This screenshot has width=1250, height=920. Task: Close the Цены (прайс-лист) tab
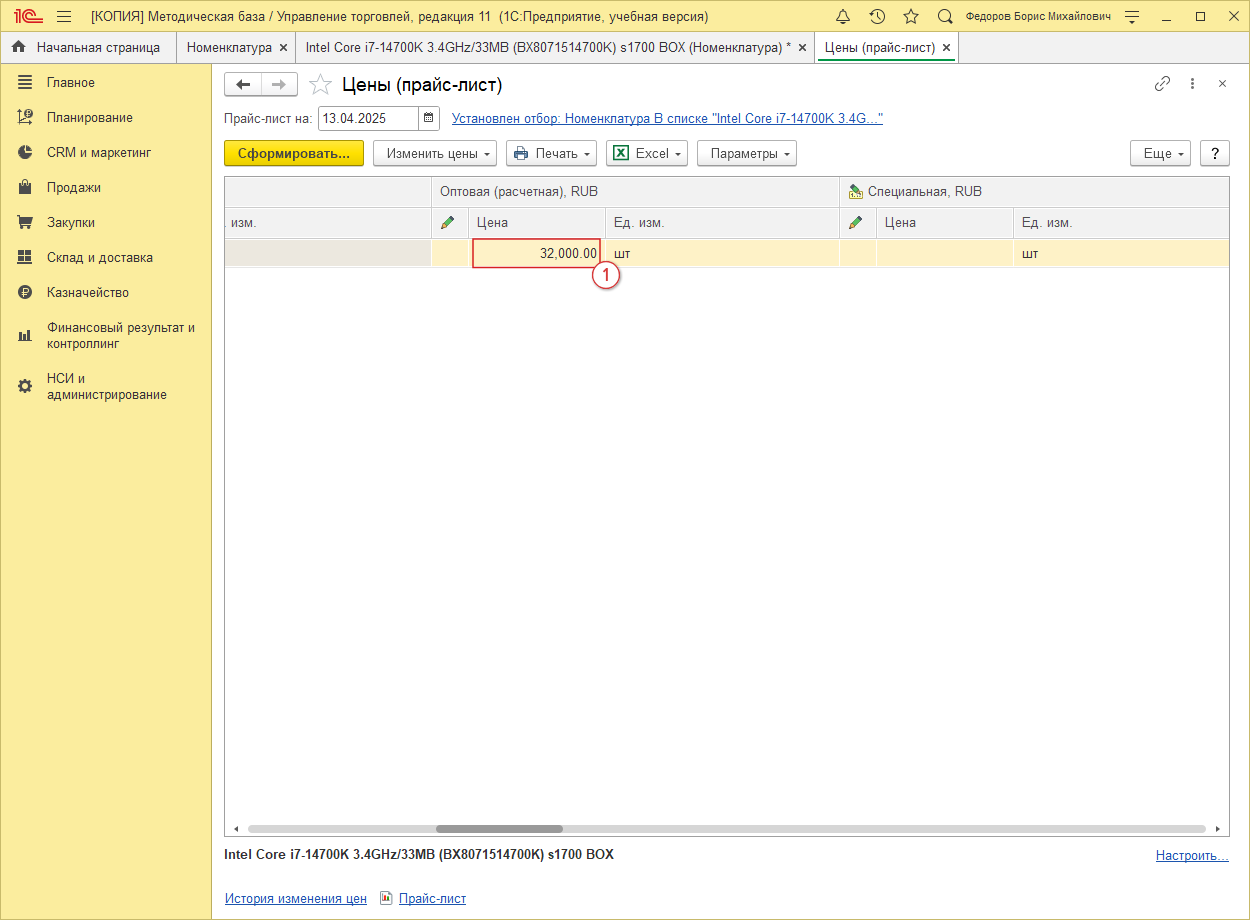(x=946, y=47)
